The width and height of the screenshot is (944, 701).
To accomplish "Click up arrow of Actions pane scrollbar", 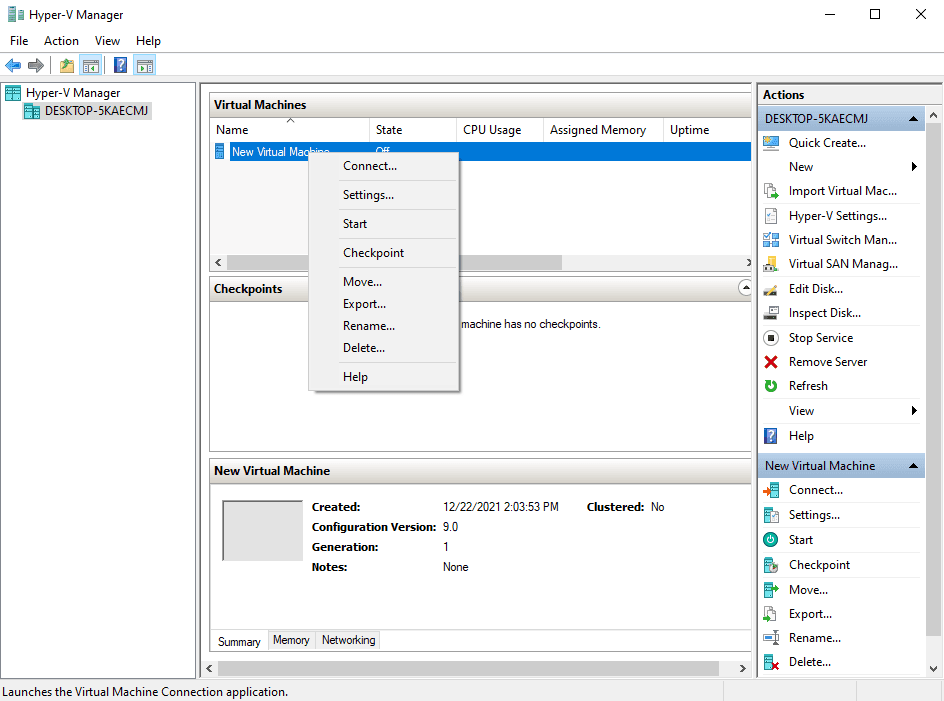I will tap(934, 114).
